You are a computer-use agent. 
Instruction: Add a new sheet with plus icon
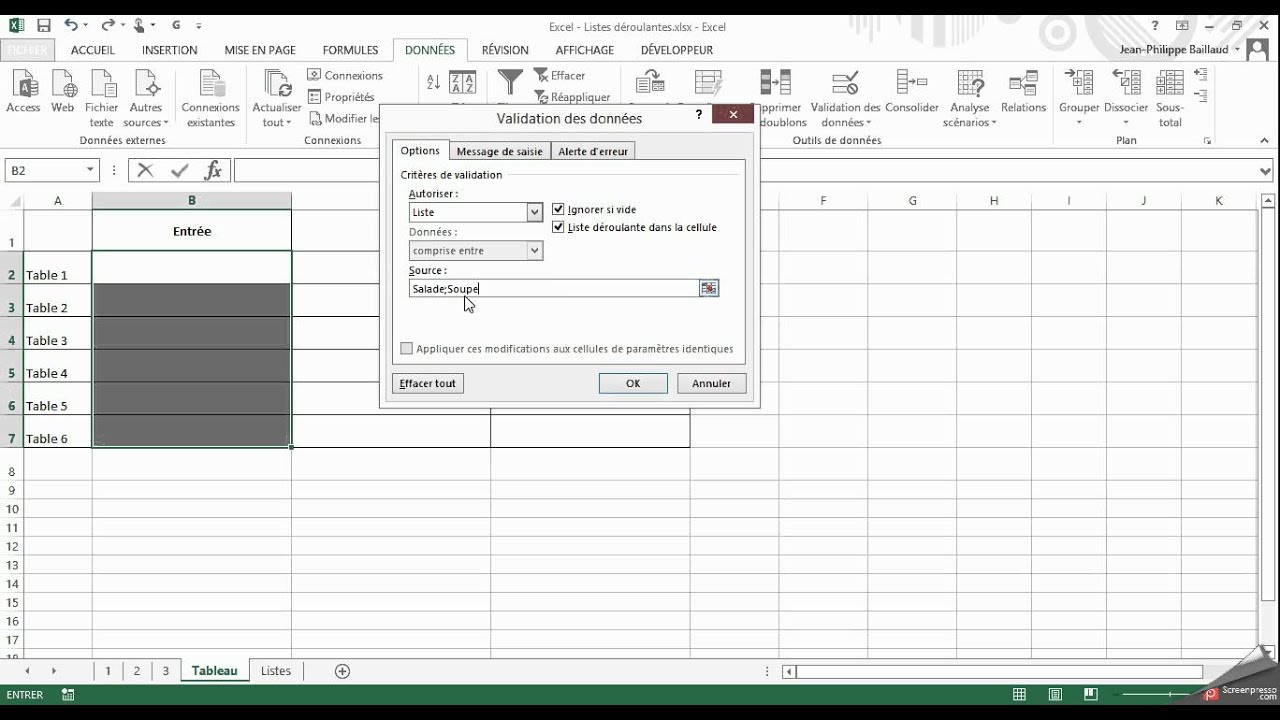342,671
